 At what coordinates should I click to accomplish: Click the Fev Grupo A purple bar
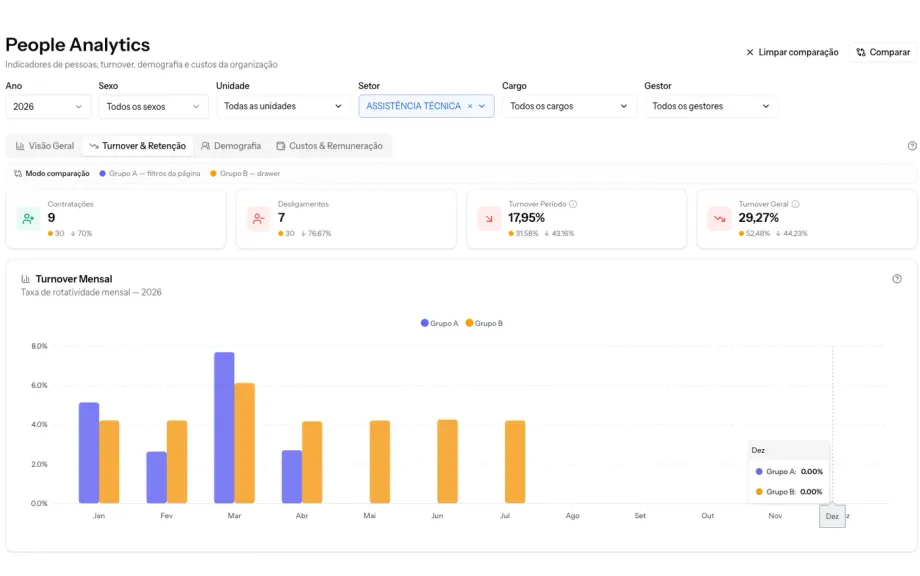point(157,477)
